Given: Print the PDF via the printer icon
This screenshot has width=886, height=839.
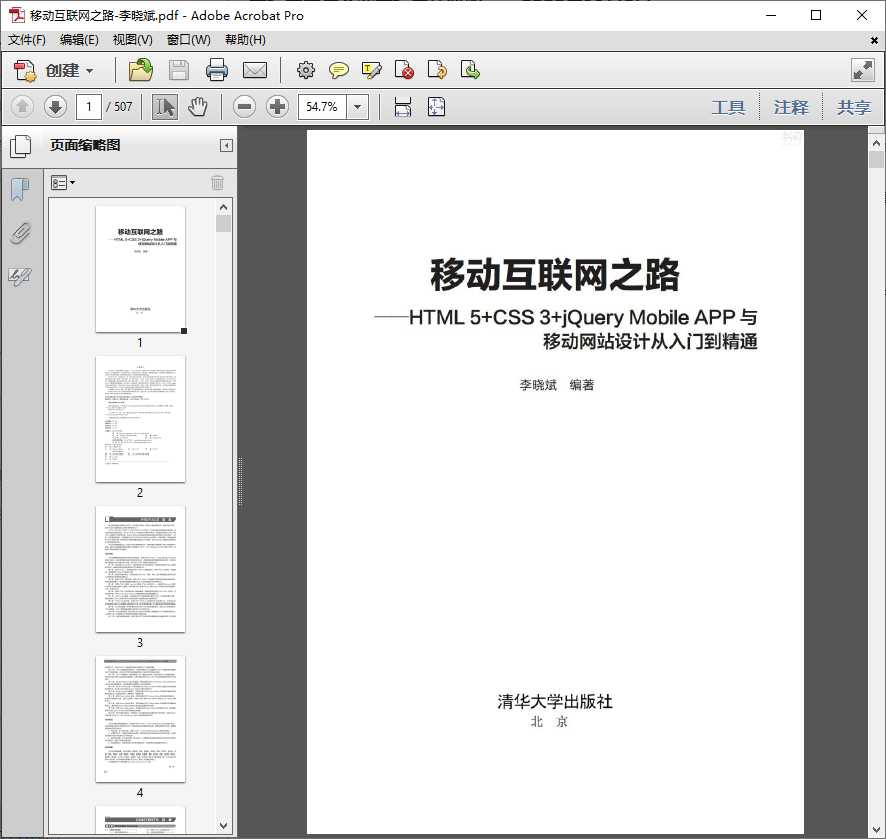Looking at the screenshot, I should pyautogui.click(x=218, y=70).
